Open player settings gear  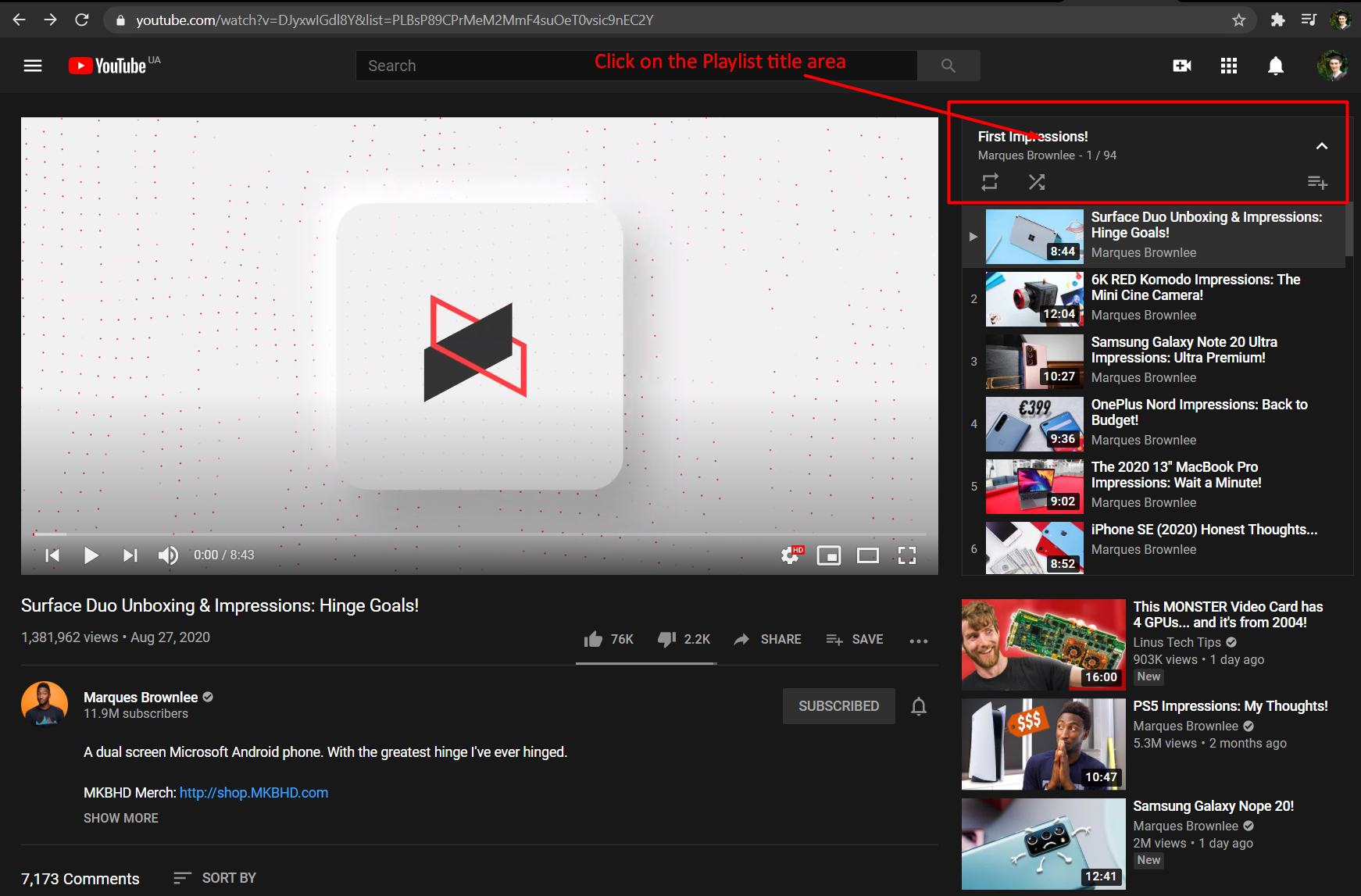[791, 555]
